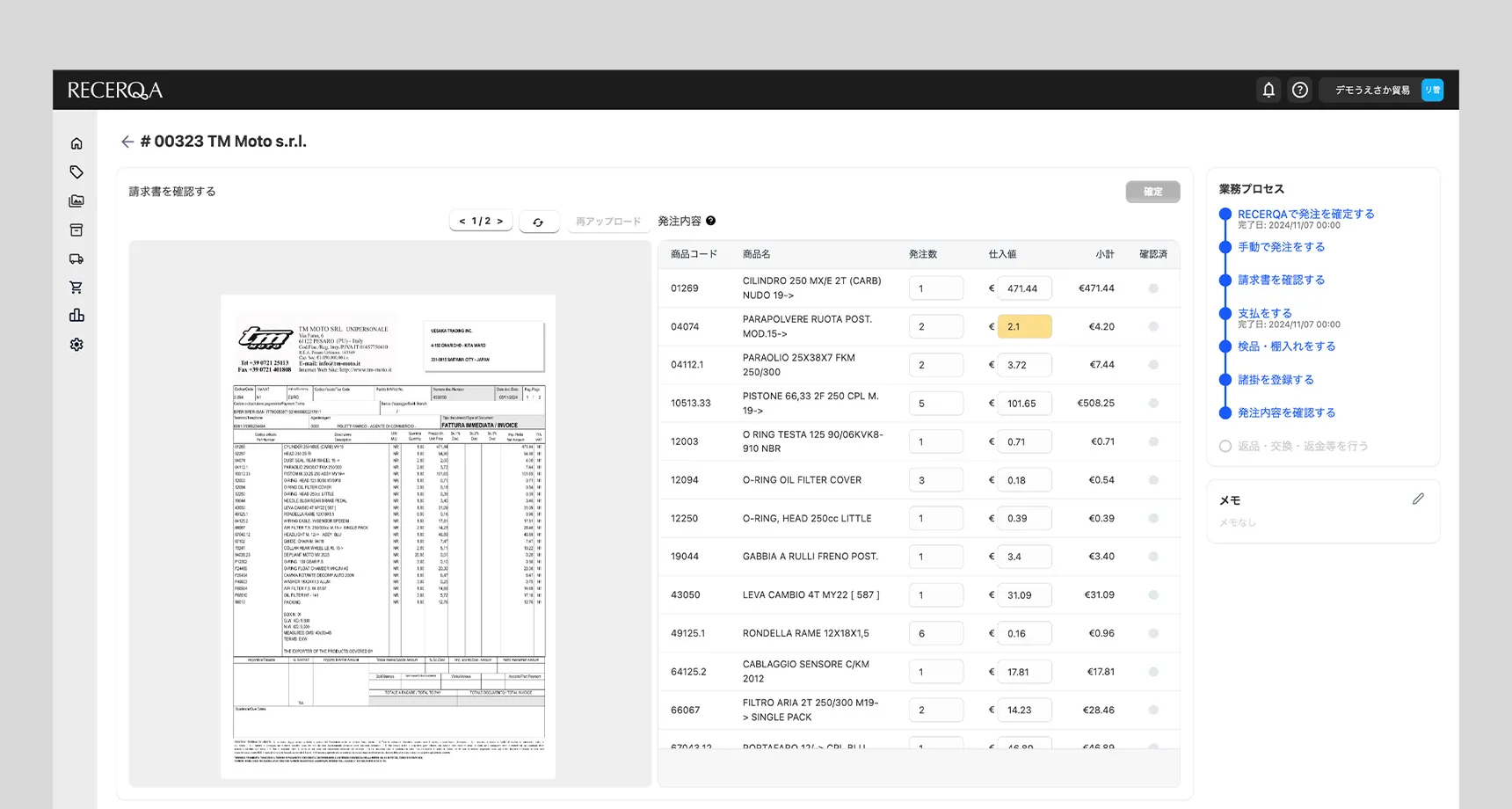The width and height of the screenshot is (1512, 809).
Task: Mark item 04074 row as confirmed
Action: tap(1153, 327)
